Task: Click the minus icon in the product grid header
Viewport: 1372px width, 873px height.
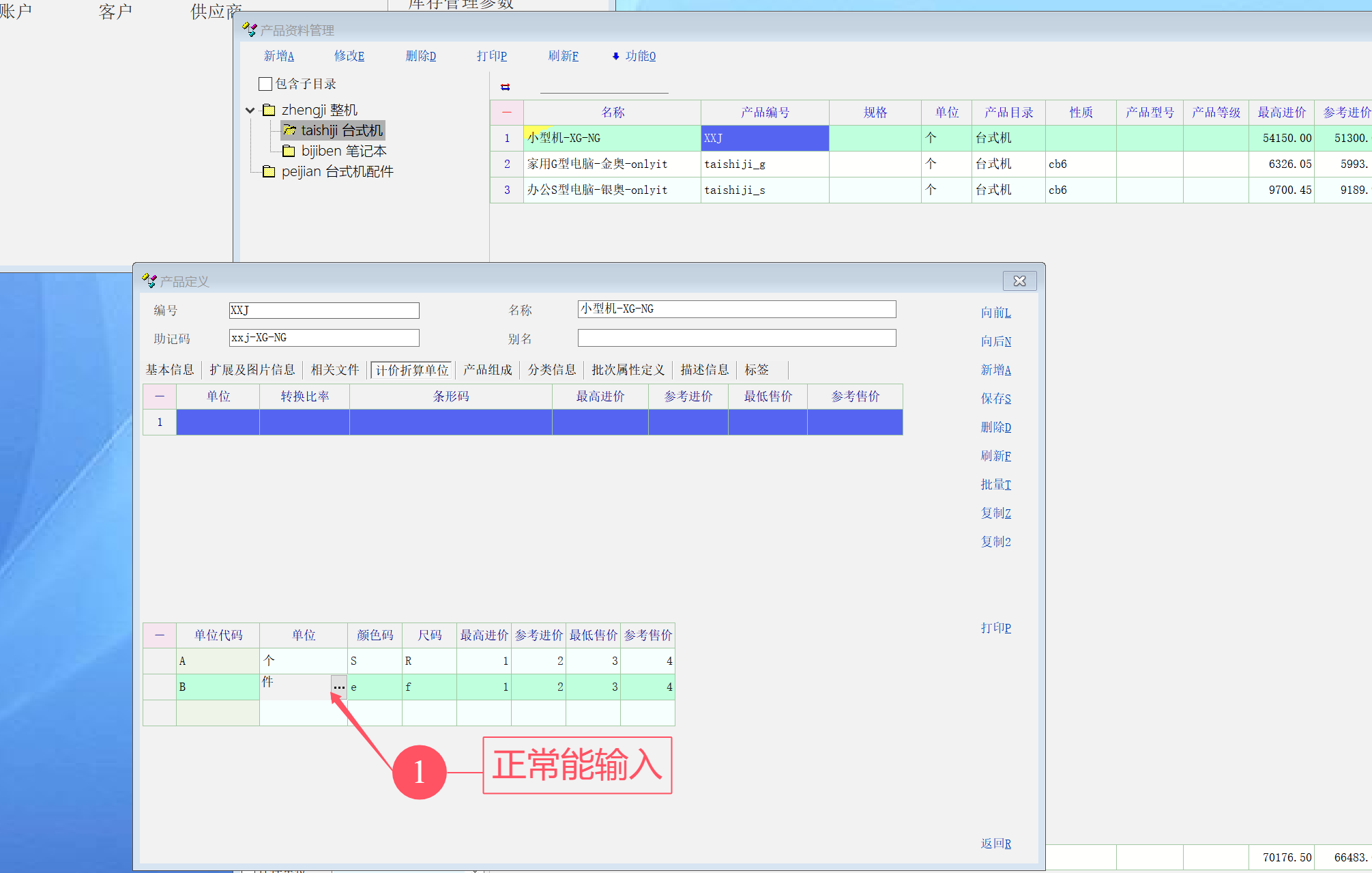Action: point(507,112)
